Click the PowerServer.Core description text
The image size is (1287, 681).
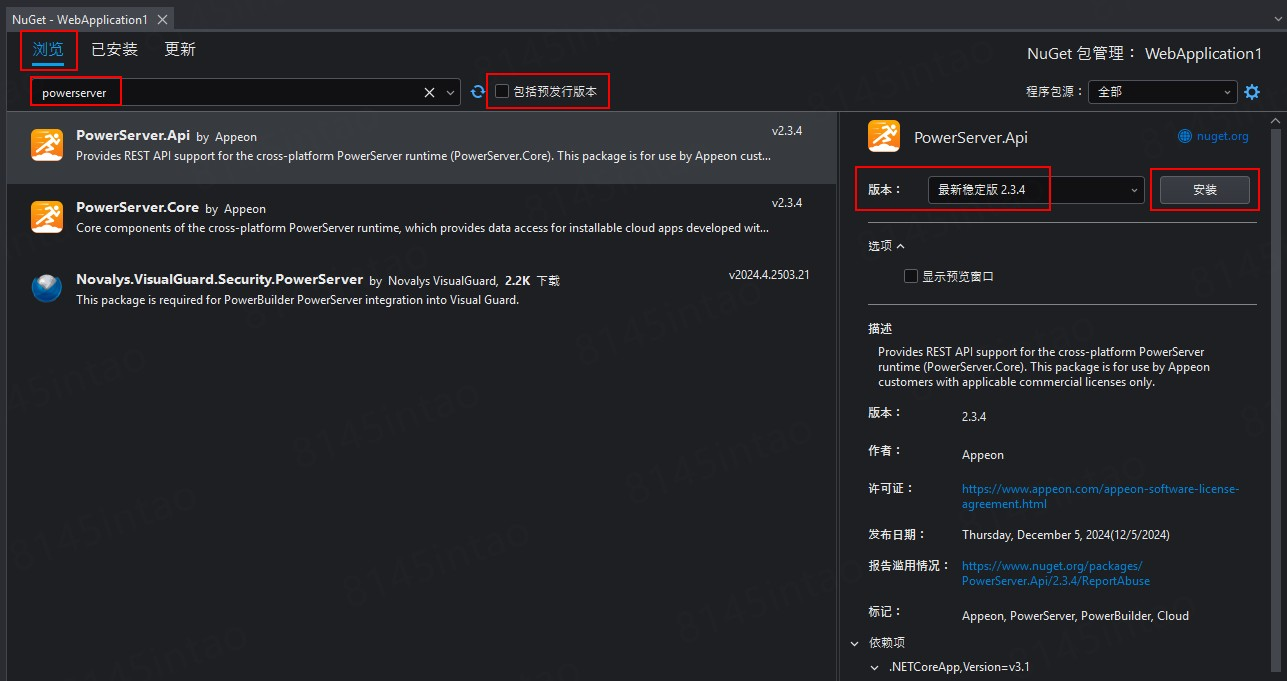tap(423, 228)
